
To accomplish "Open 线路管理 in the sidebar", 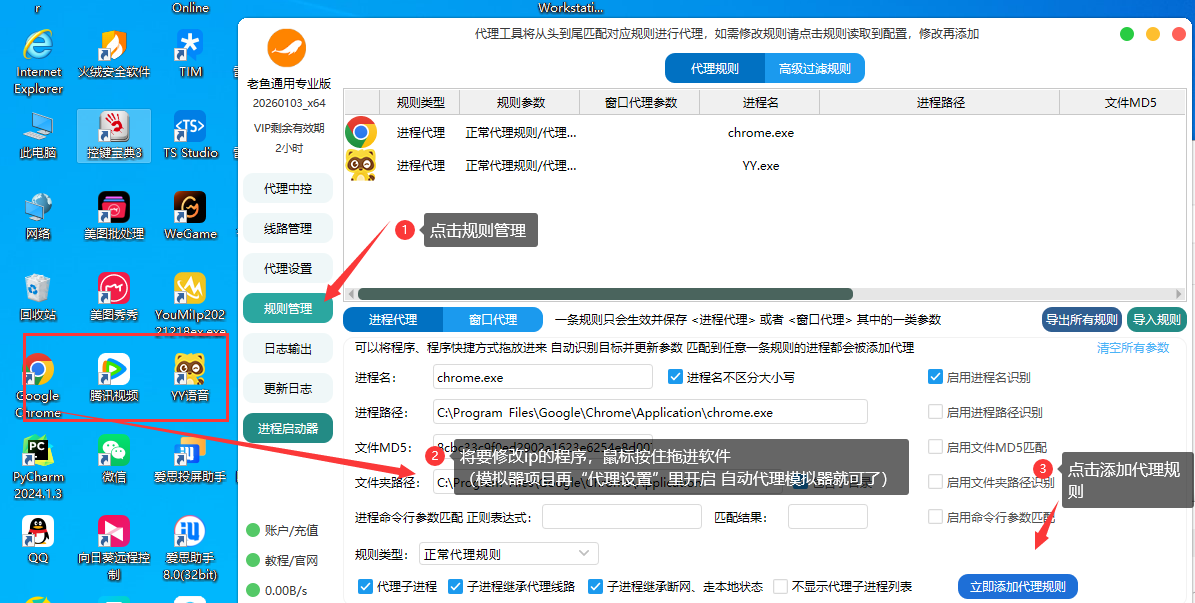I will click(288, 229).
